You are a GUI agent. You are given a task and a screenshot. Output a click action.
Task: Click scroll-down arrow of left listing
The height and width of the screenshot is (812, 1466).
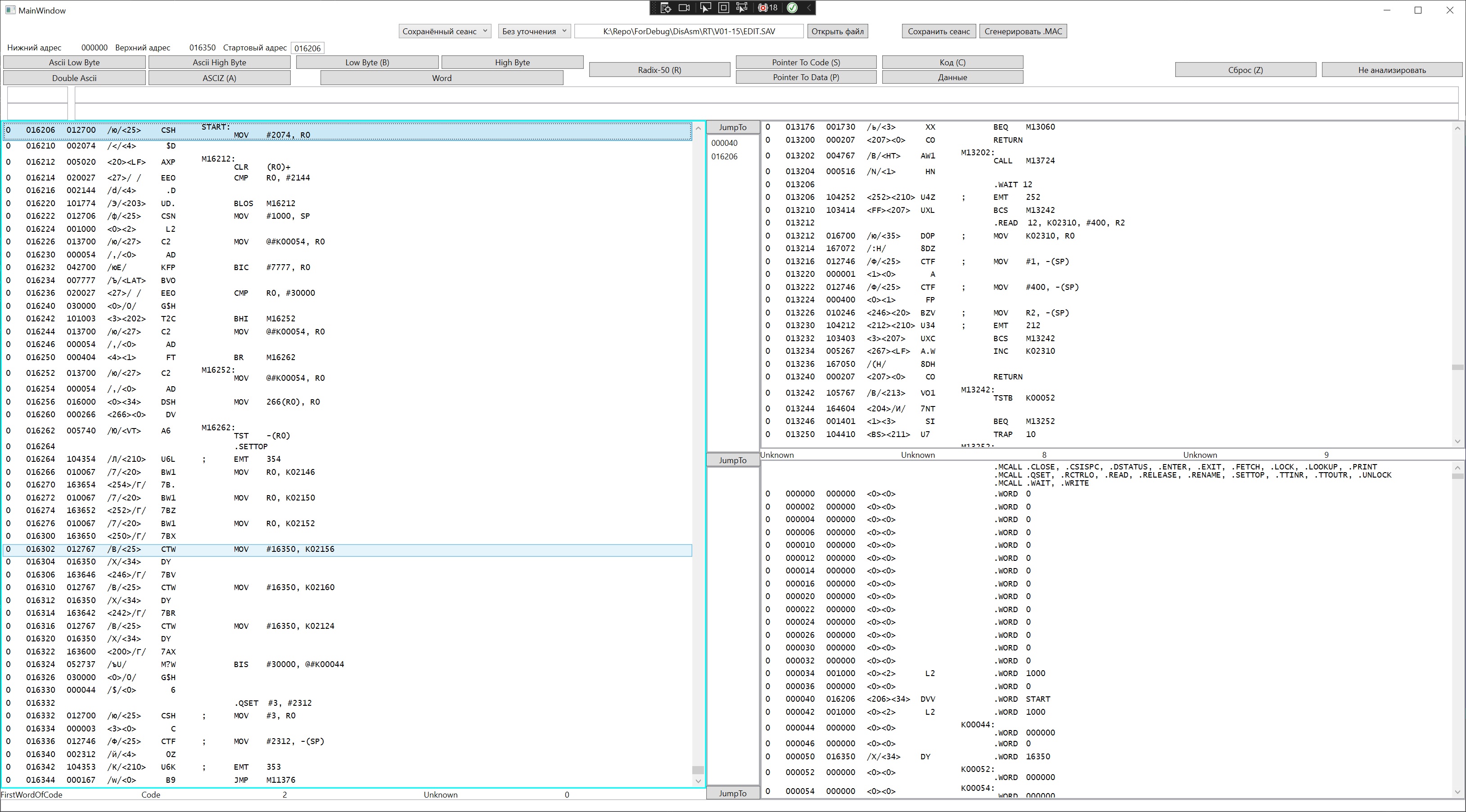point(698,781)
